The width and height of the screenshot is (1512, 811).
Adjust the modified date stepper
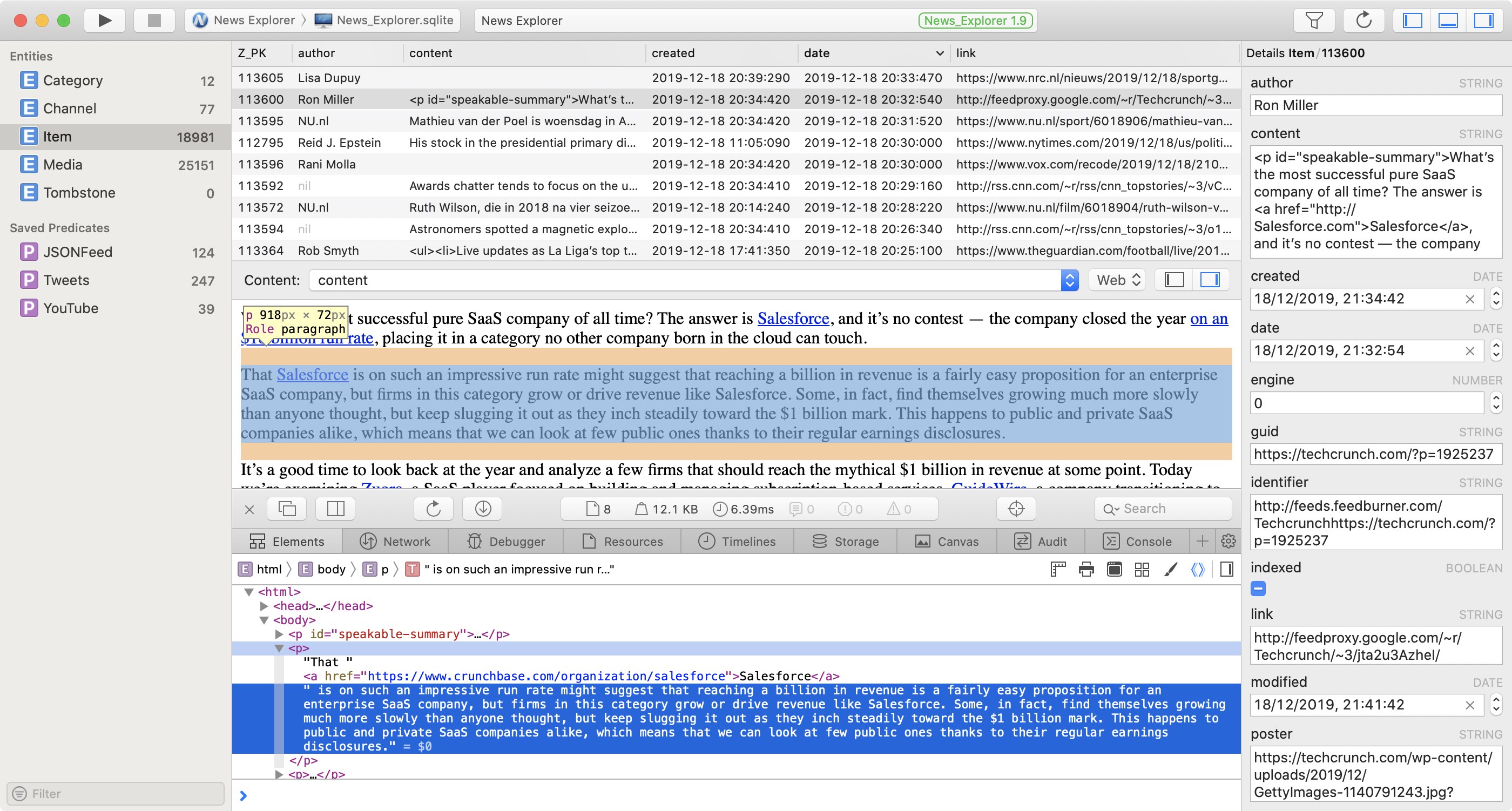tap(1496, 705)
